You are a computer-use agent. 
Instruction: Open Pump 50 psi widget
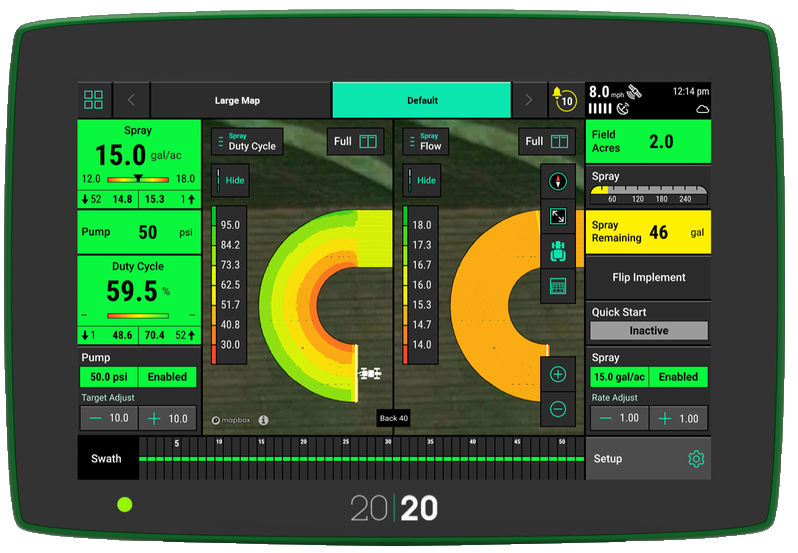coord(139,232)
